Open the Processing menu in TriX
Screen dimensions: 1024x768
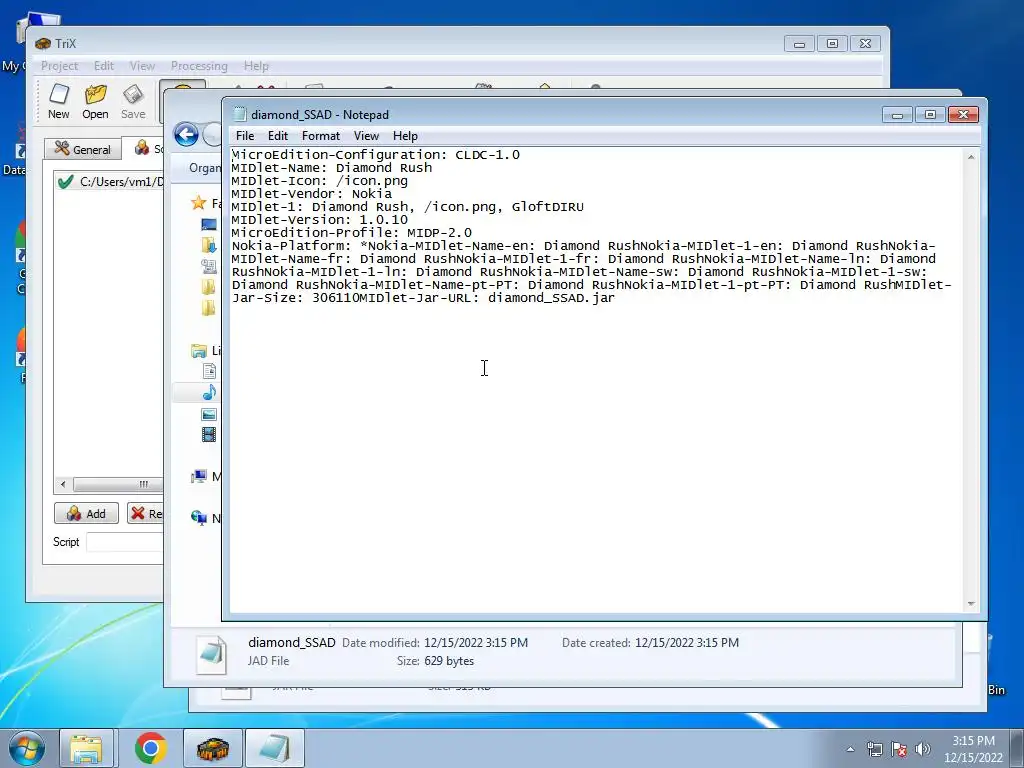coord(199,66)
